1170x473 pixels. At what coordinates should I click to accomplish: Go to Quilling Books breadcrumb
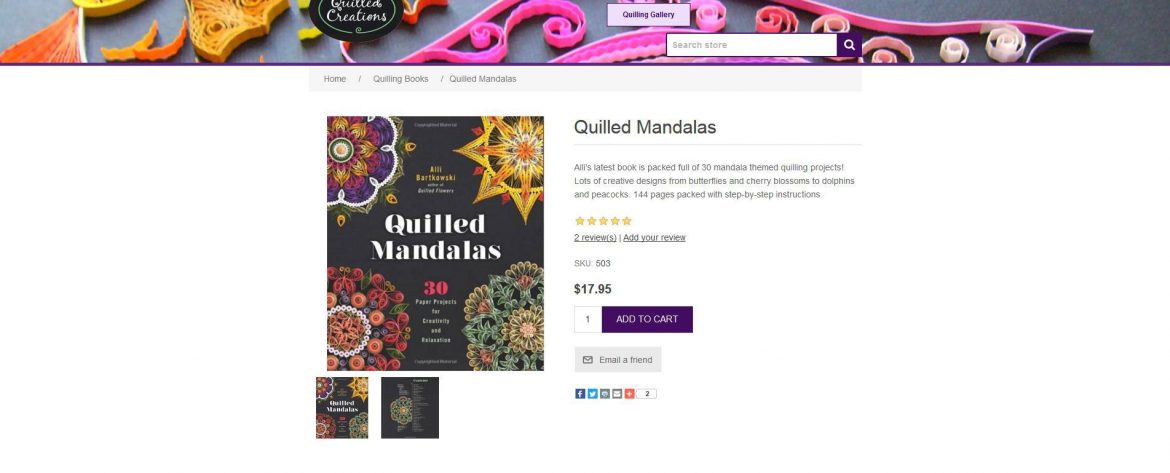[401, 79]
